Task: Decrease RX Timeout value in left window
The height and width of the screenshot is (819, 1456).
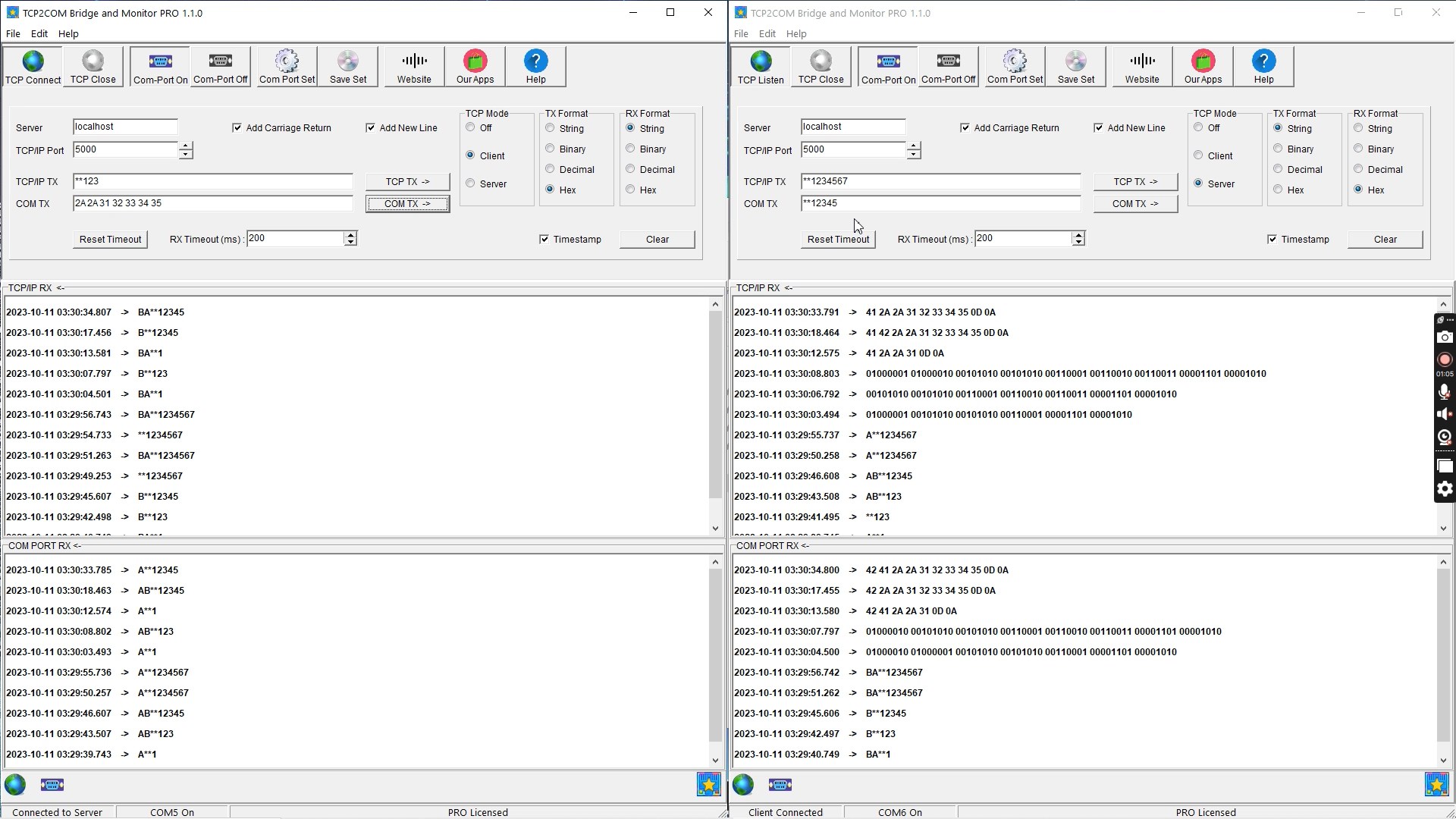Action: click(350, 243)
